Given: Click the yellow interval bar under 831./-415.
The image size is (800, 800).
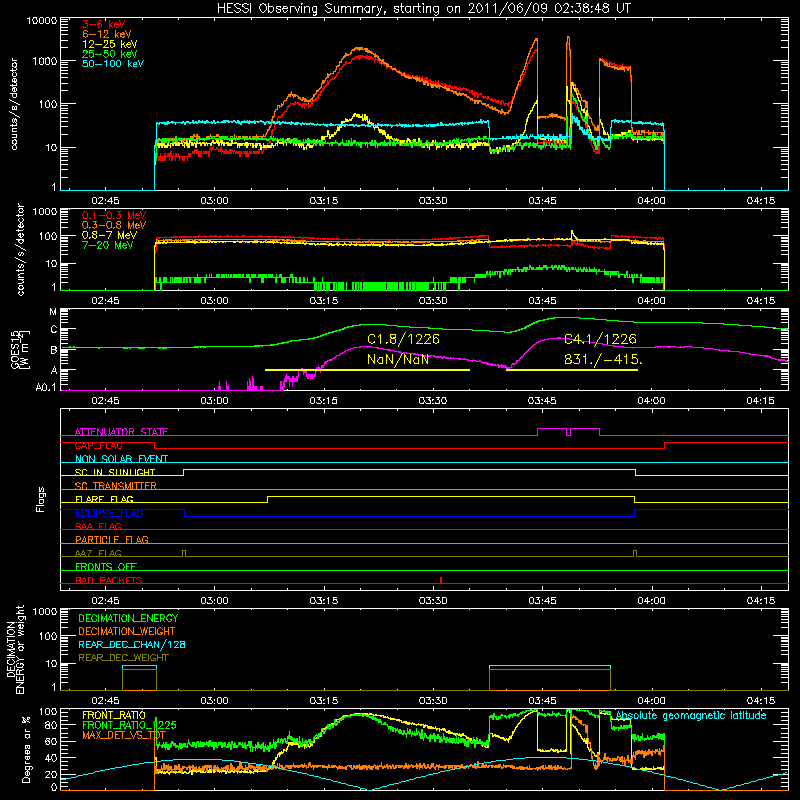Looking at the screenshot, I should tap(572, 370).
